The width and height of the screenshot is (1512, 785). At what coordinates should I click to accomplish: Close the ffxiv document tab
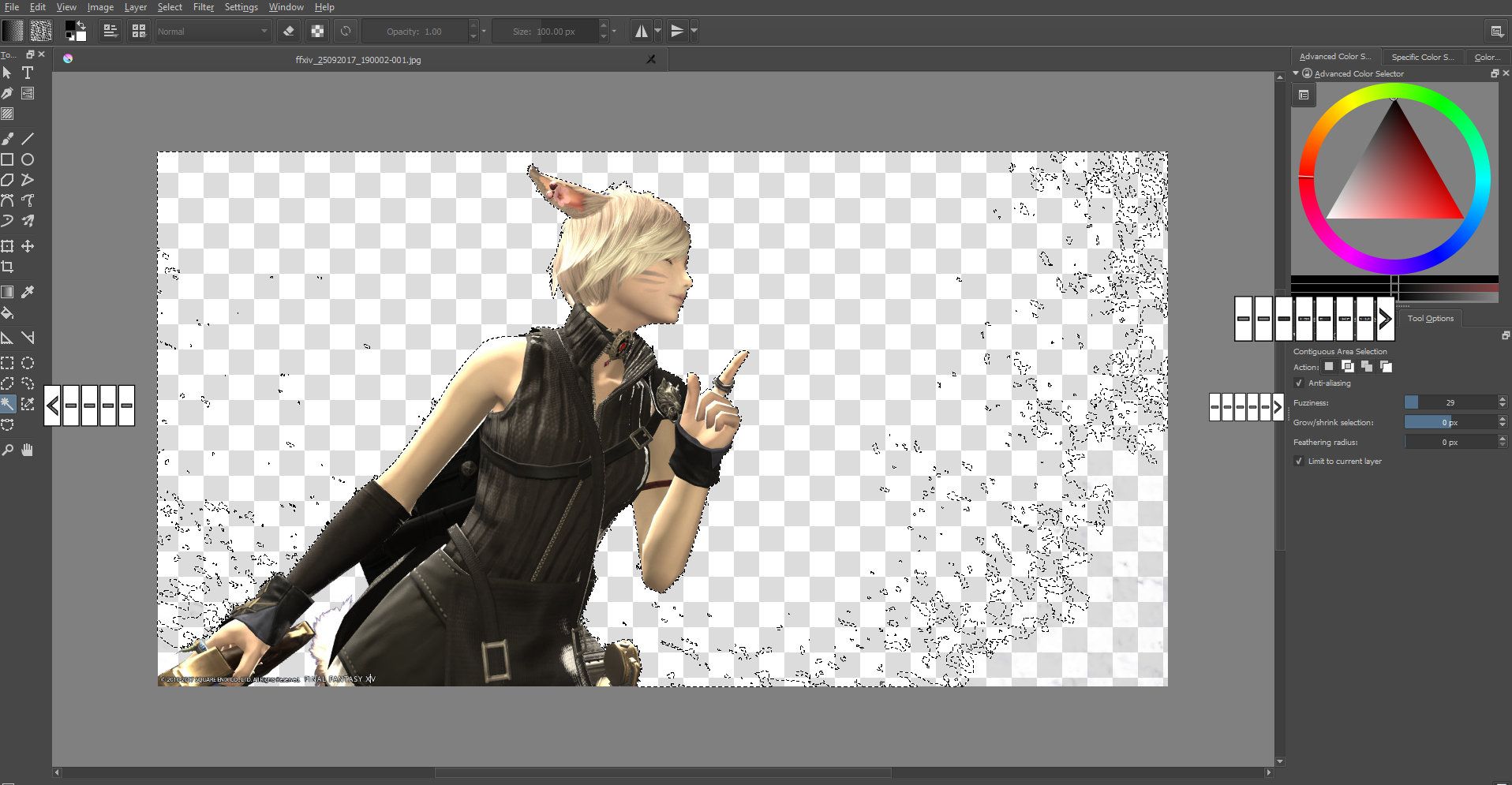pyautogui.click(x=651, y=59)
